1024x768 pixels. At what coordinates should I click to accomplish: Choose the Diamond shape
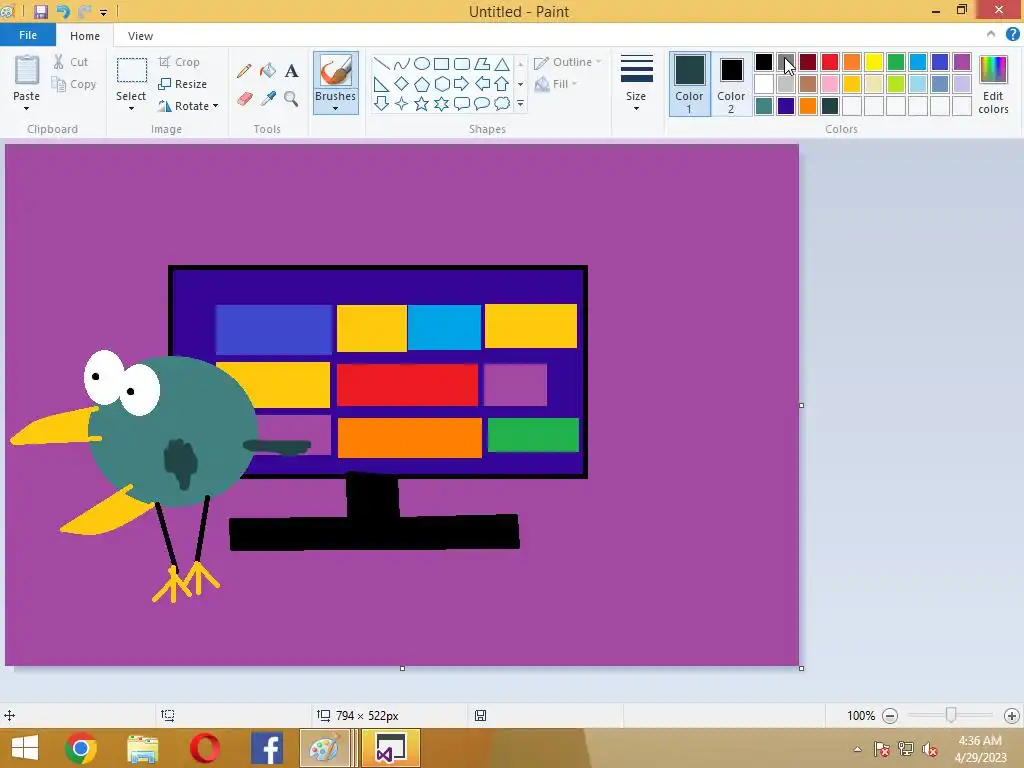click(402, 84)
